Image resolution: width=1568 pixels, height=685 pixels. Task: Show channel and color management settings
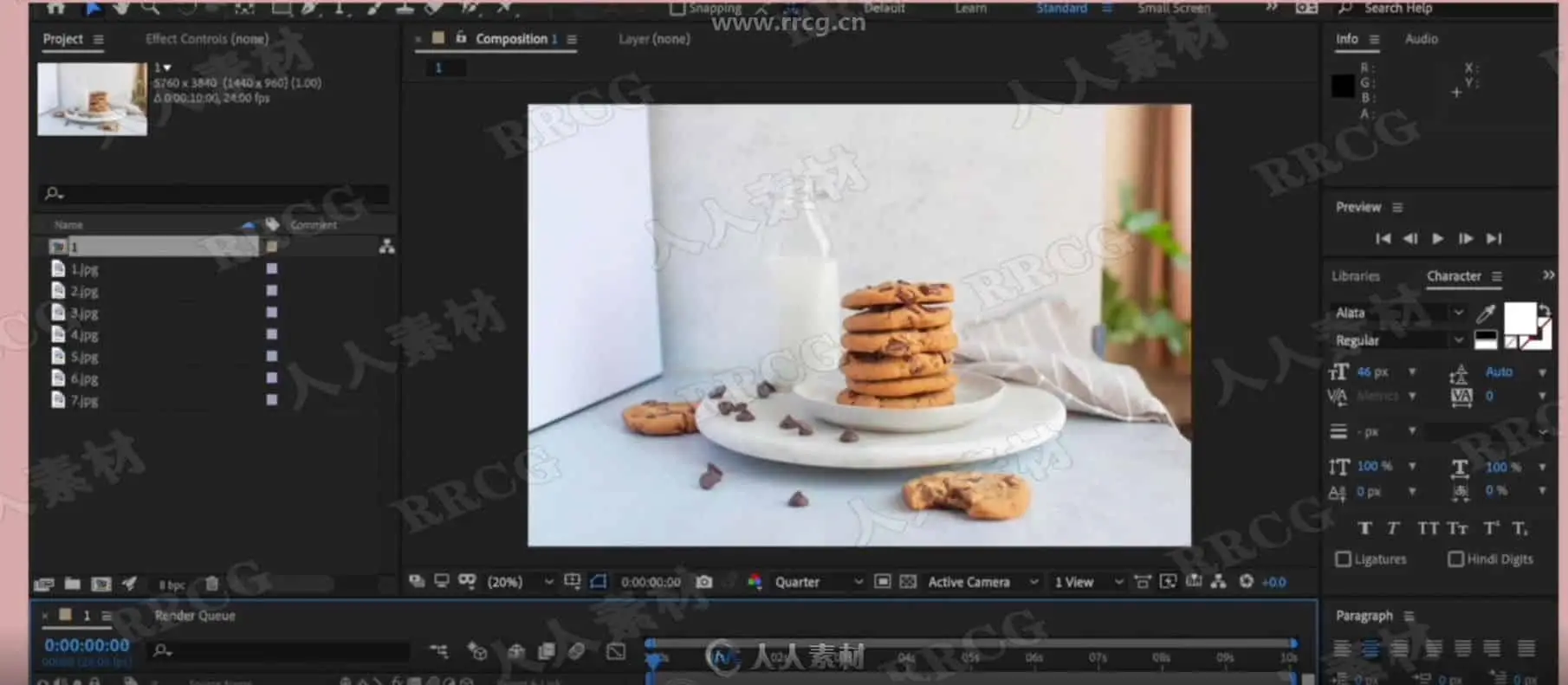tap(755, 582)
